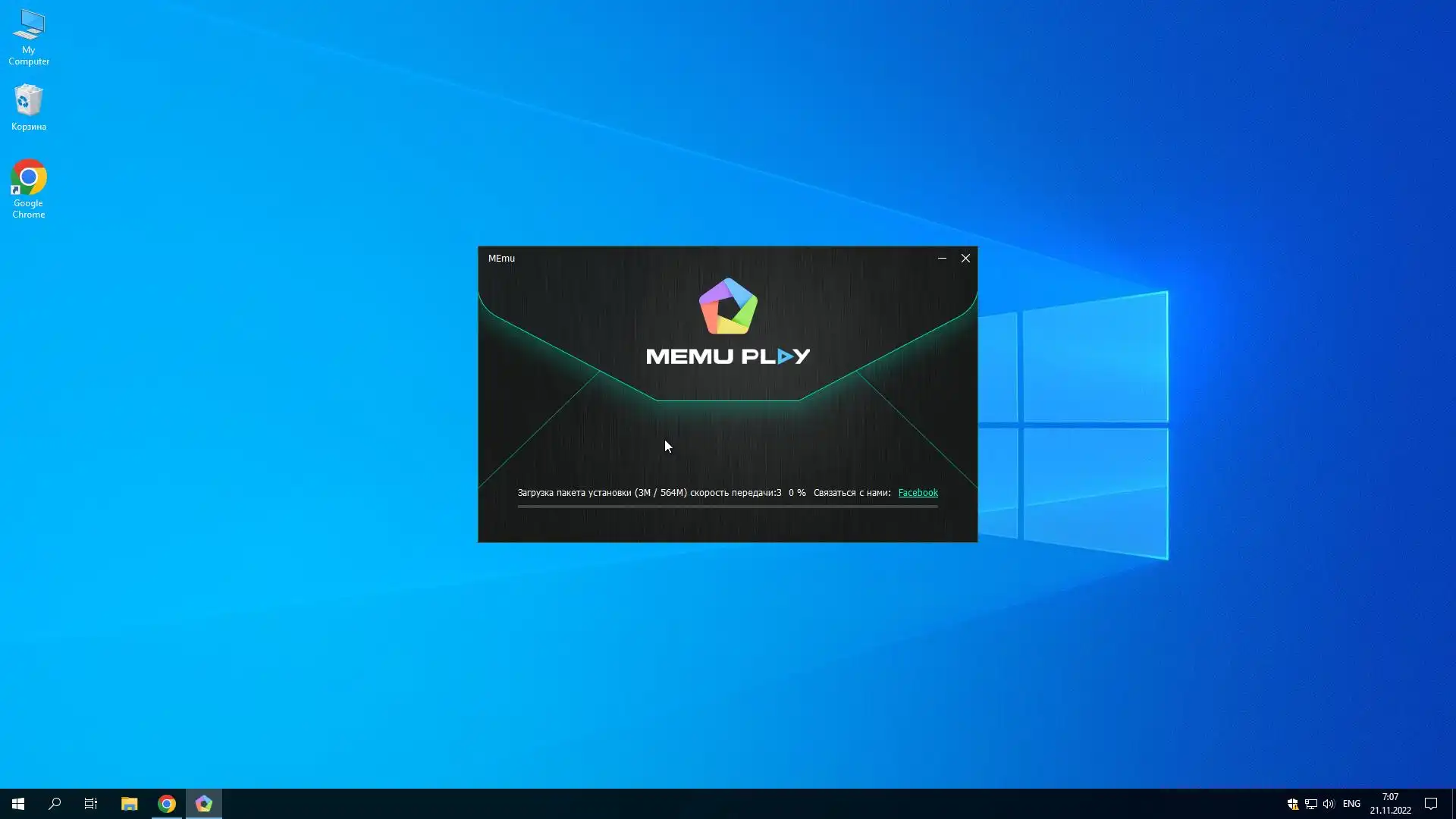Open the notification Action Center

pos(1431,804)
